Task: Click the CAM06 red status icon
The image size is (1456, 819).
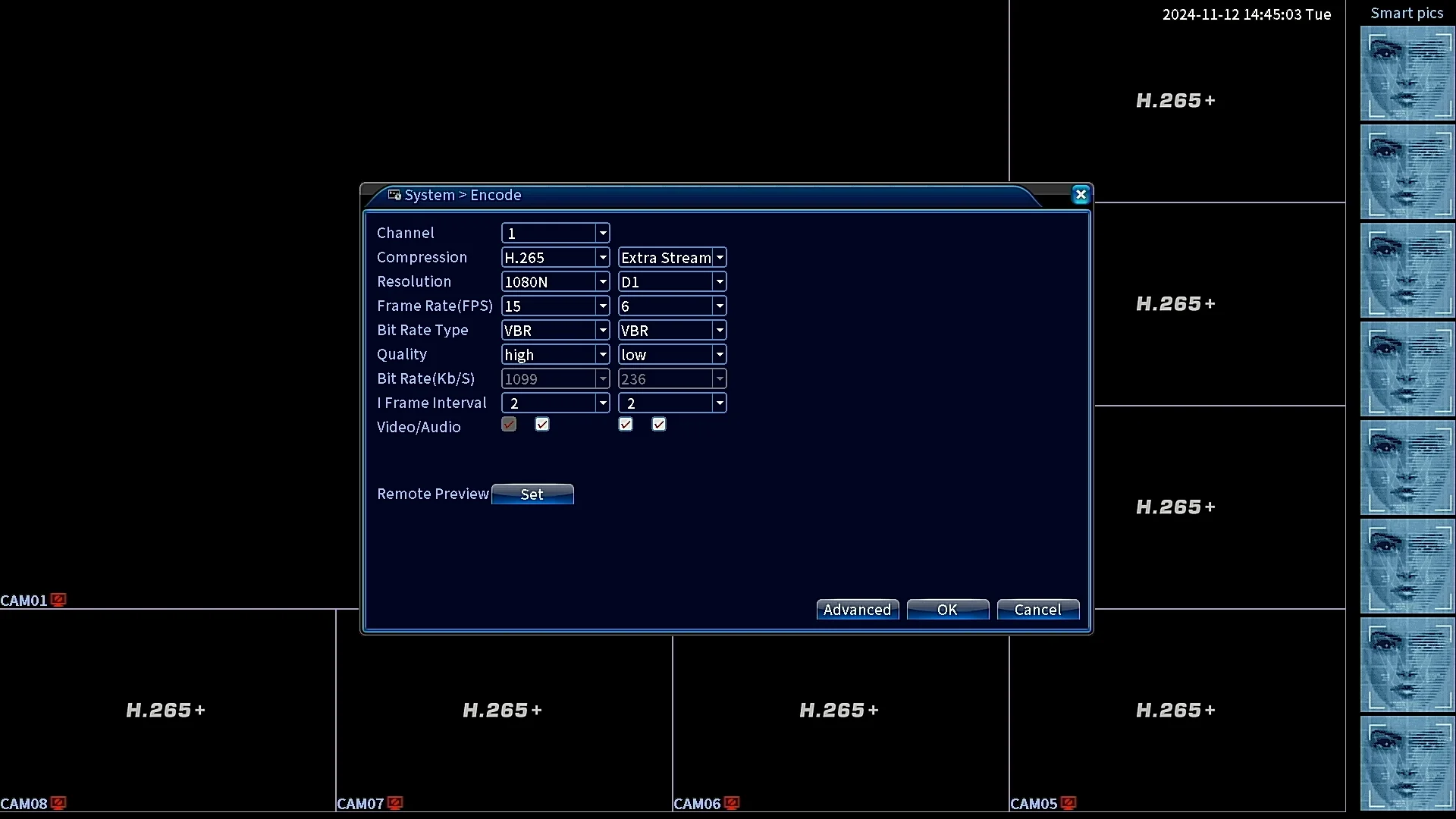Action: (732, 803)
